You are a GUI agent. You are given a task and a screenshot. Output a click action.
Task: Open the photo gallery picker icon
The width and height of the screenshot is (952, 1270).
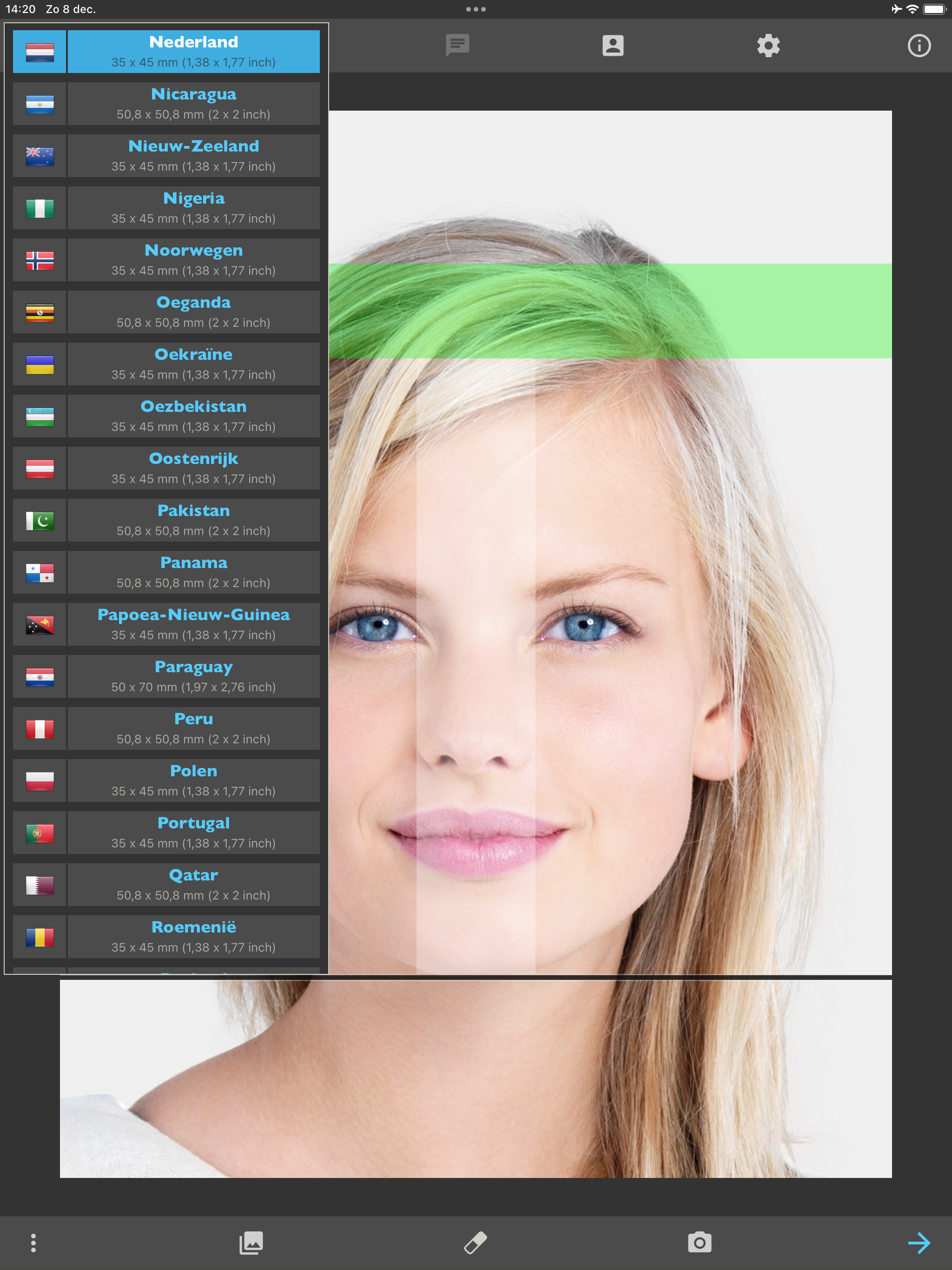251,1242
